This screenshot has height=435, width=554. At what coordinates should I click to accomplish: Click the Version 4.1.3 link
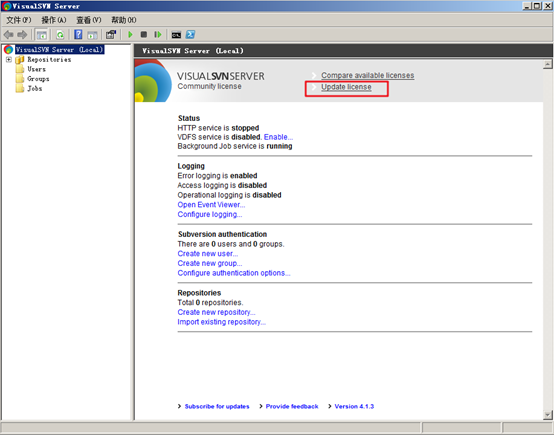tap(354, 406)
